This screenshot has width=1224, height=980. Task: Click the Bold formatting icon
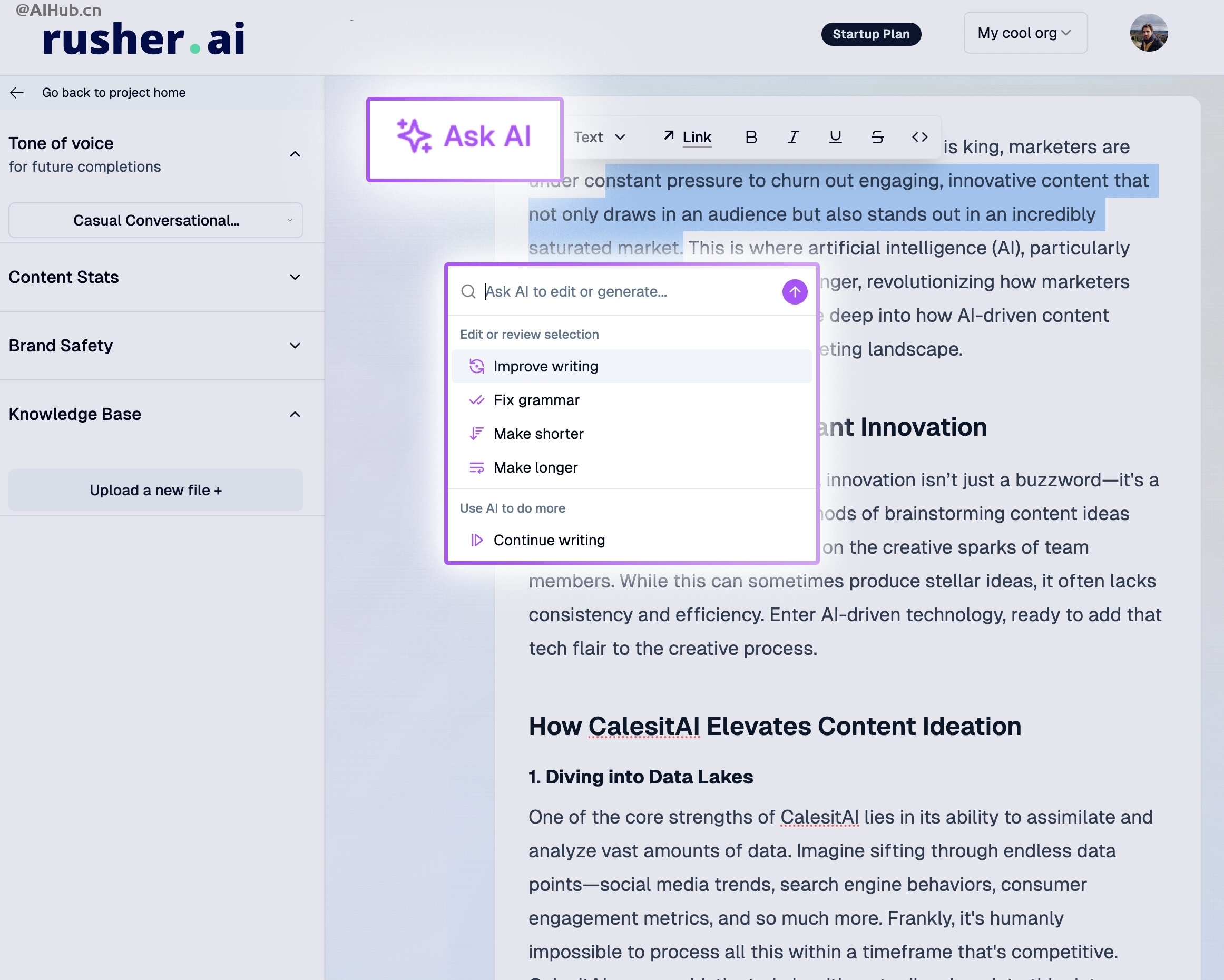[750, 137]
